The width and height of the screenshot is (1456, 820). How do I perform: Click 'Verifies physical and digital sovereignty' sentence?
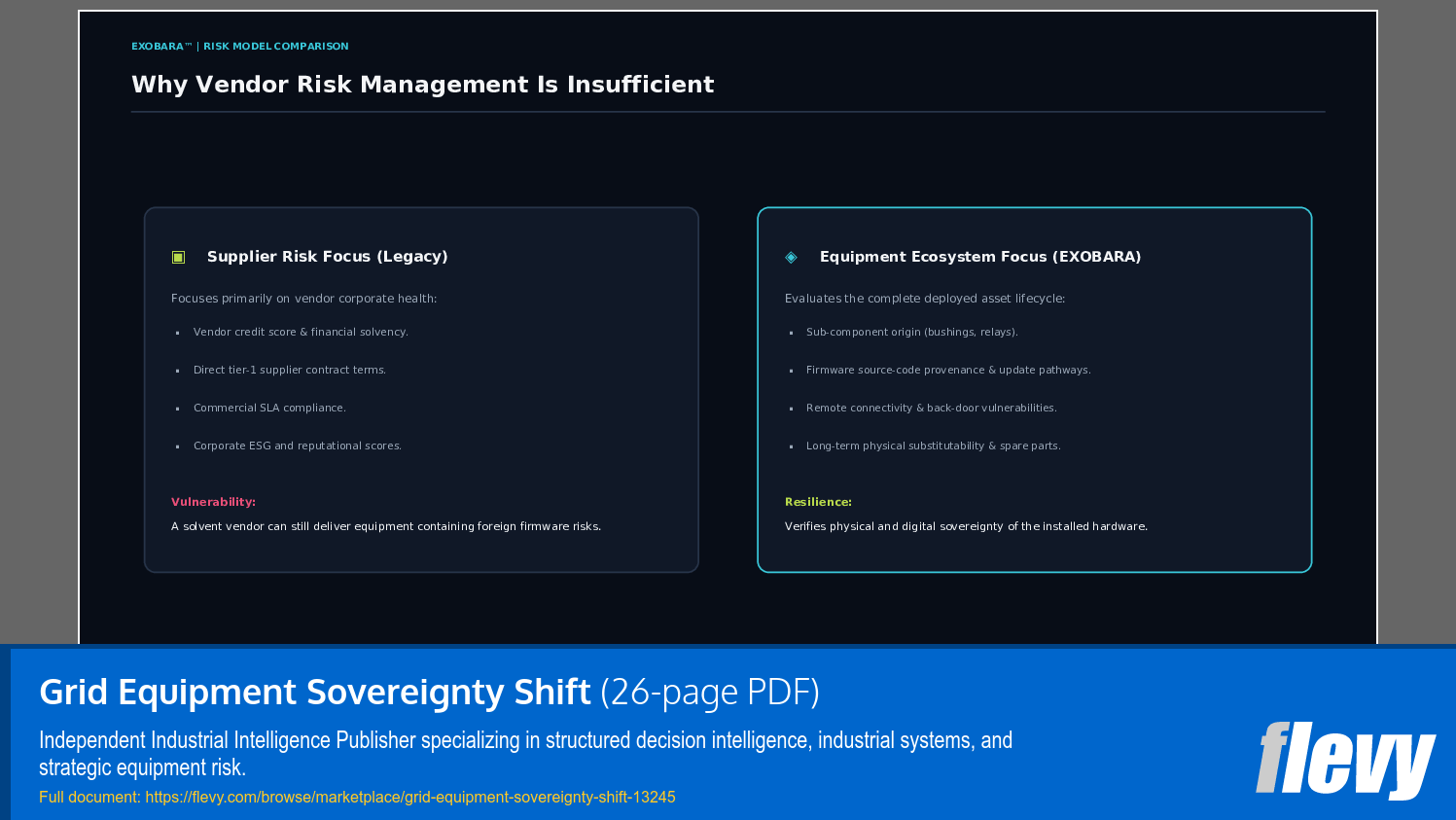coord(966,526)
